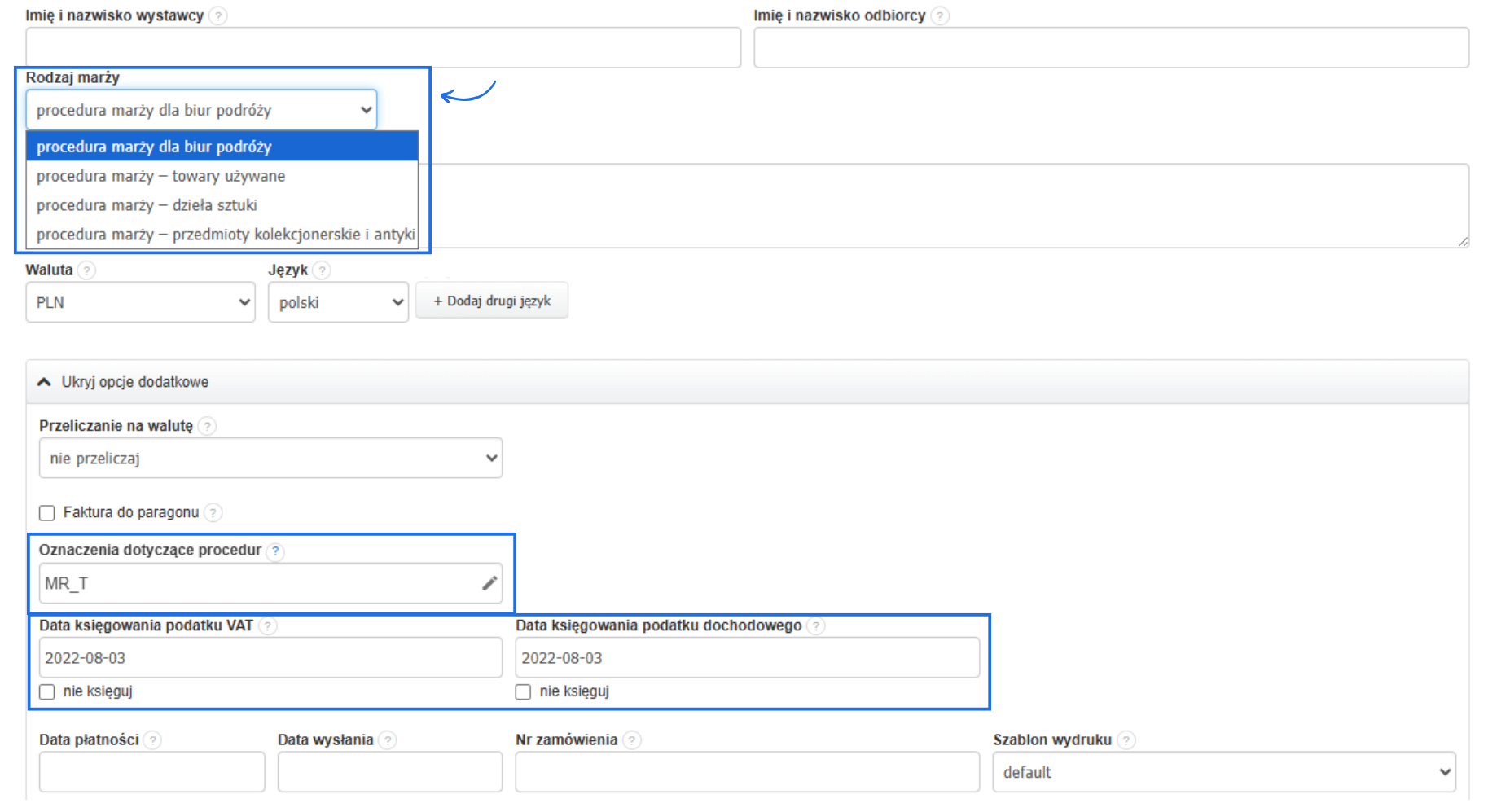1488x812 pixels.
Task: Click help icon next to Przeliczanie na walutę
Action: [x=208, y=426]
